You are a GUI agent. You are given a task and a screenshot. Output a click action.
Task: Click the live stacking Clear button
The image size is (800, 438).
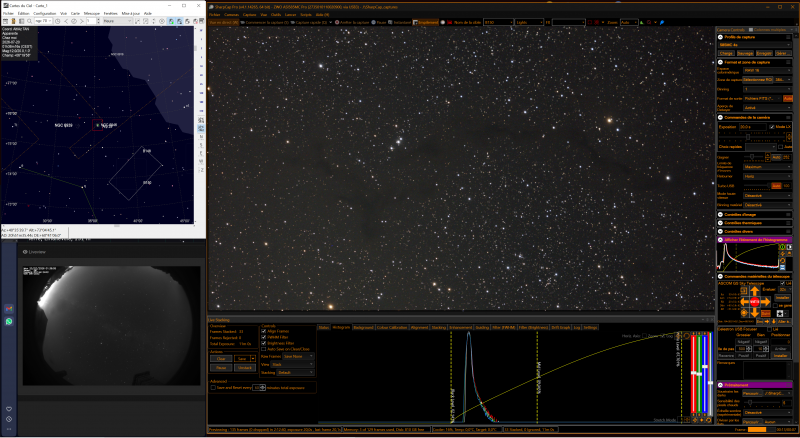click(221, 359)
